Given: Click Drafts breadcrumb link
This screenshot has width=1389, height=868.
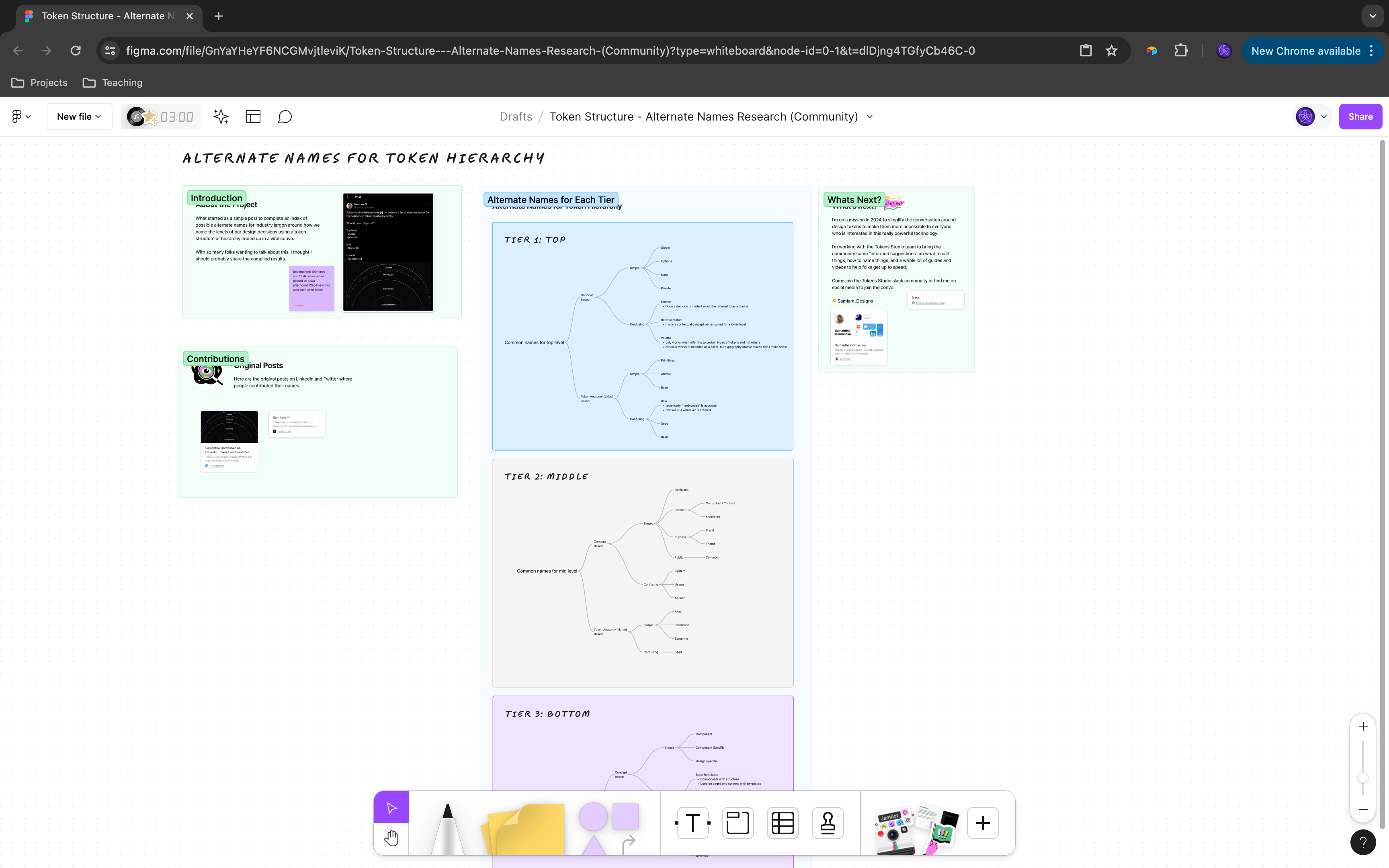Looking at the screenshot, I should click(x=515, y=117).
